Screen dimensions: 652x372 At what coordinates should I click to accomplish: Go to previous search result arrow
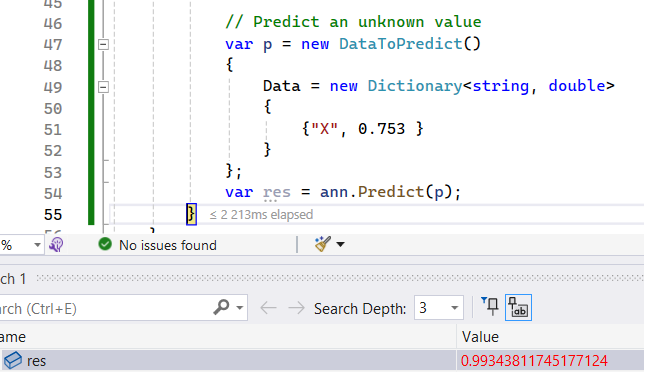pos(268,308)
